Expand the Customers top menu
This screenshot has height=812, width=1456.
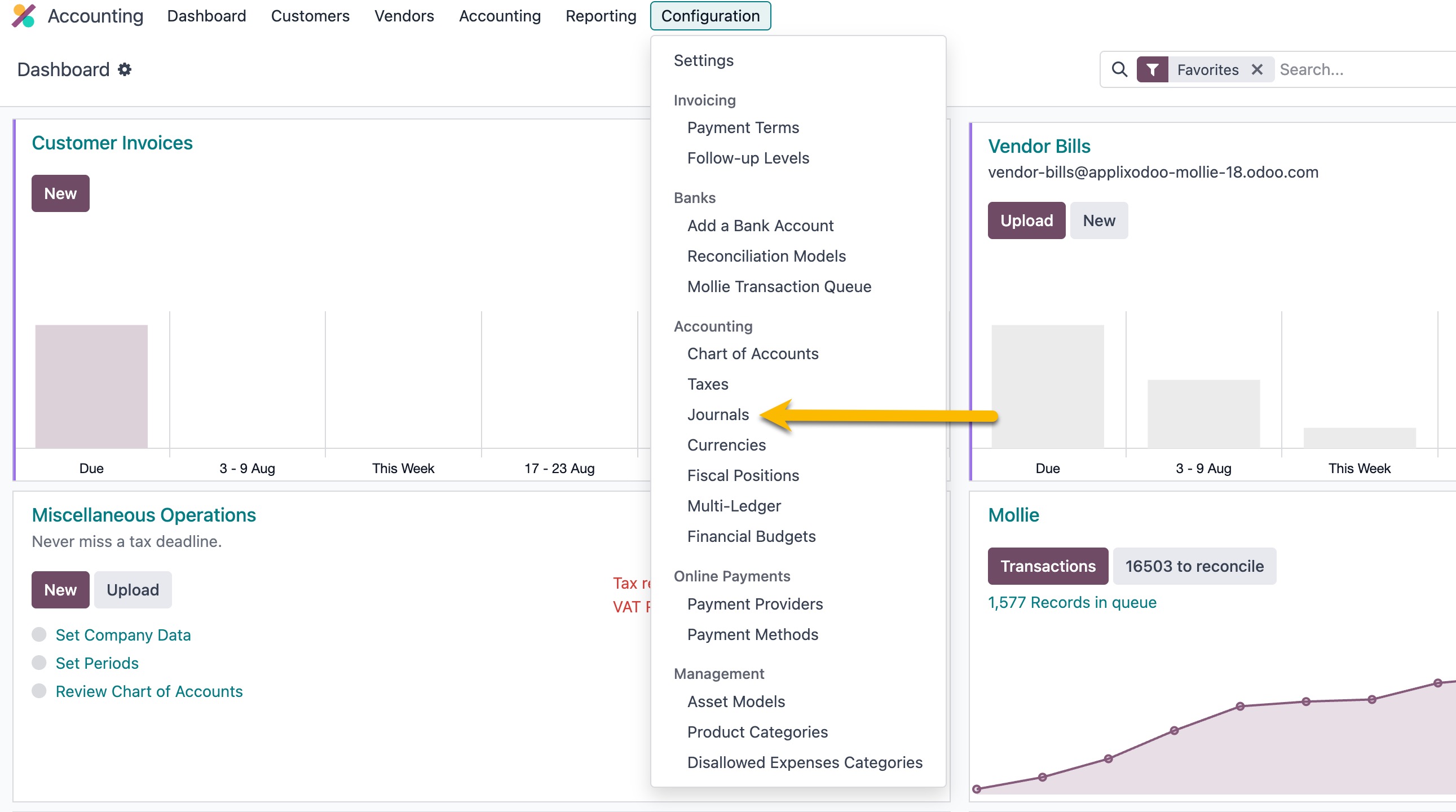coord(310,16)
